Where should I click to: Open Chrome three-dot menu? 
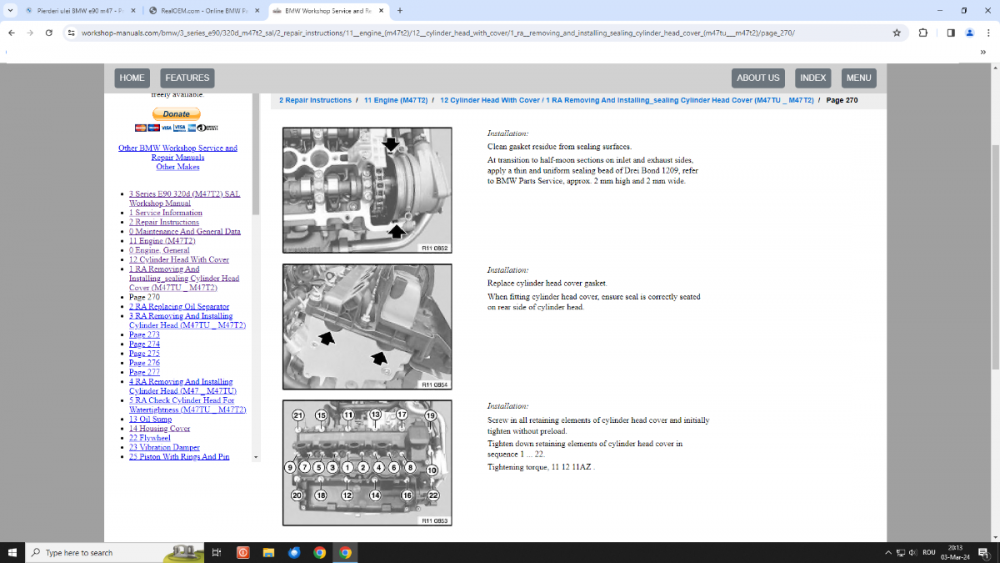988,33
